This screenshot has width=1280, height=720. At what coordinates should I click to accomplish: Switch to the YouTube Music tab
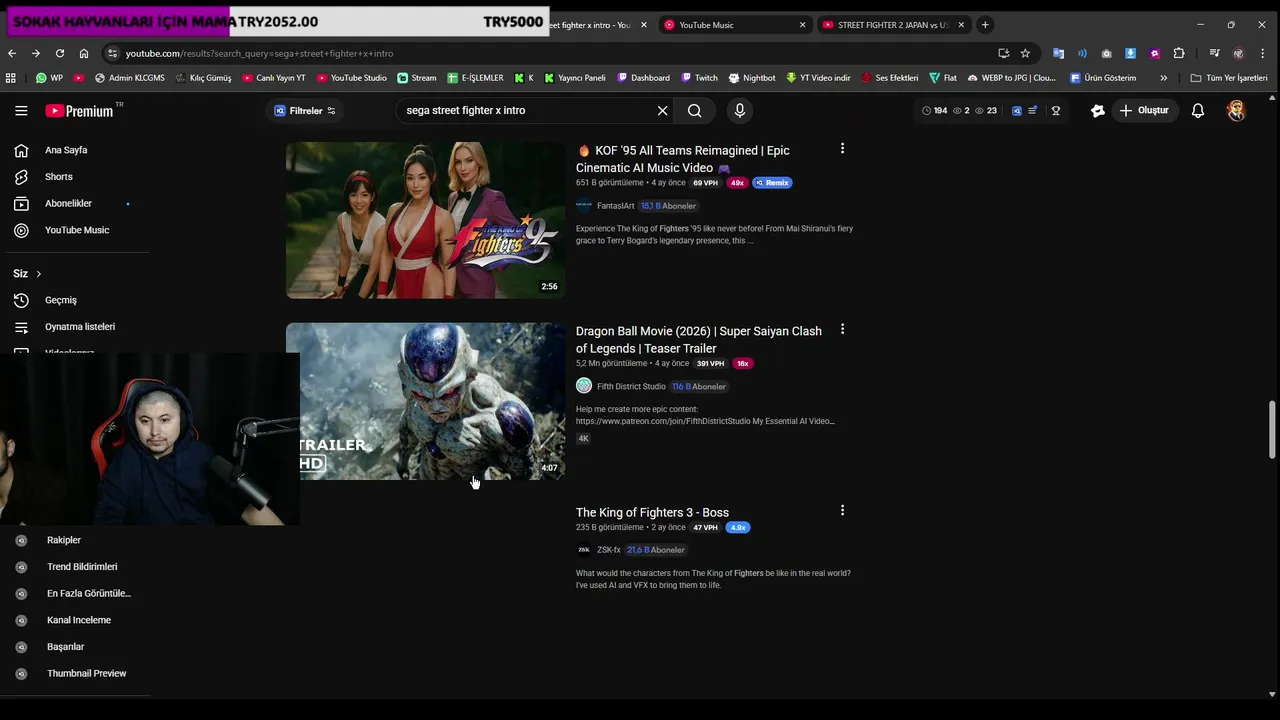pos(733,25)
